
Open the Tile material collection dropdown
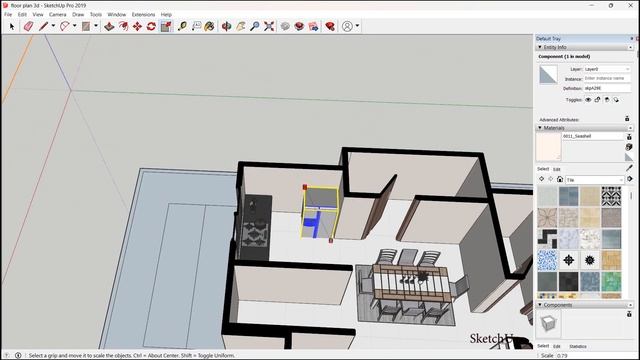point(595,180)
